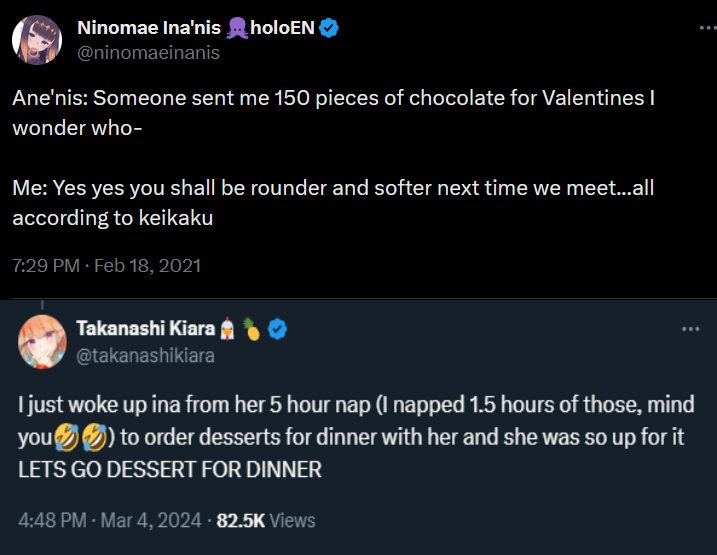Open the more options menu on Kiara's tweet
This screenshot has width=717, height=555.
coord(690,329)
